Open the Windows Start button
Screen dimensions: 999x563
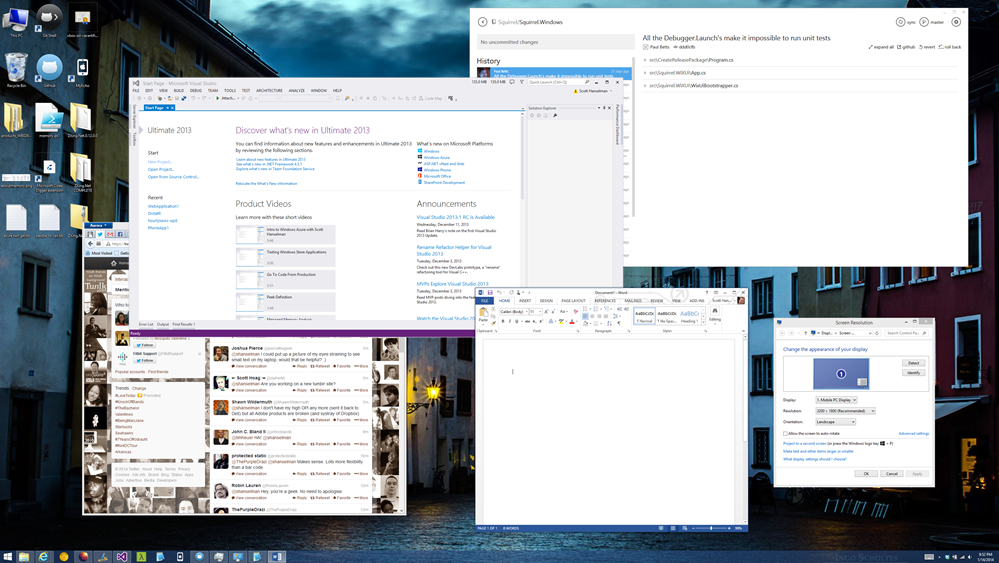tap(7, 557)
